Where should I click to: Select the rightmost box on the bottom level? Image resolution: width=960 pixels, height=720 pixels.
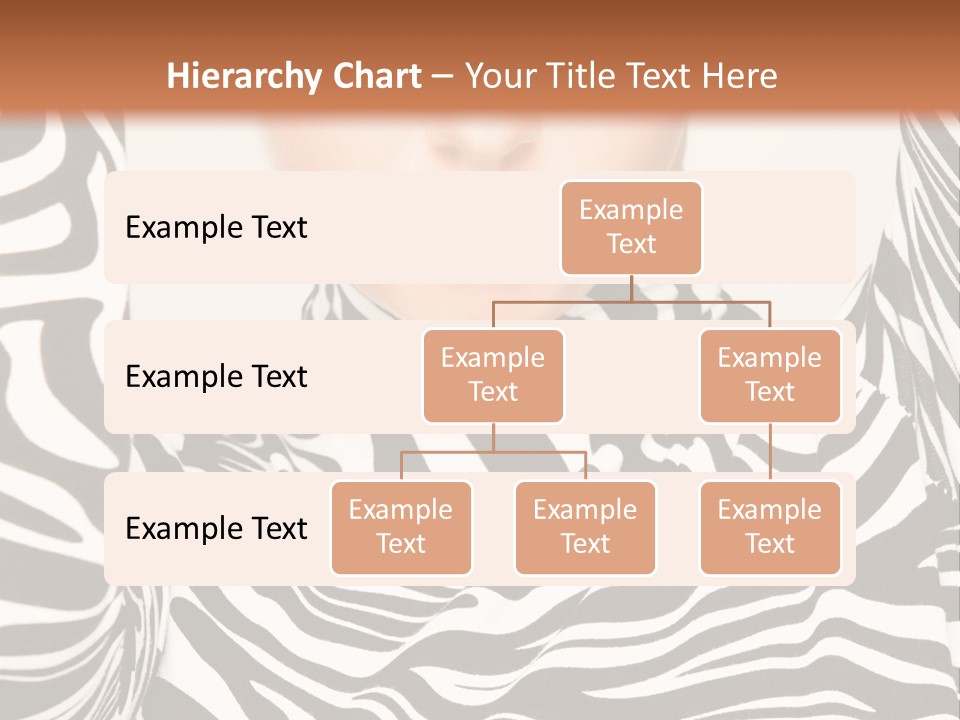tap(770, 527)
